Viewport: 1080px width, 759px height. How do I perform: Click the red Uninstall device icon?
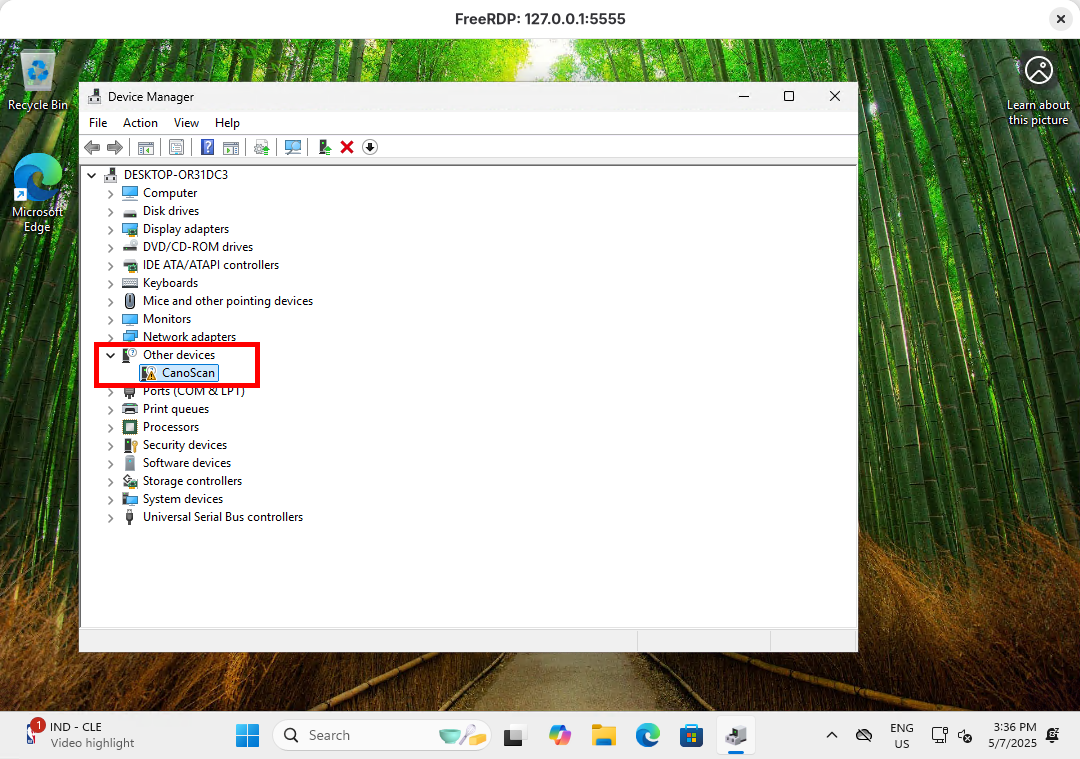point(346,147)
